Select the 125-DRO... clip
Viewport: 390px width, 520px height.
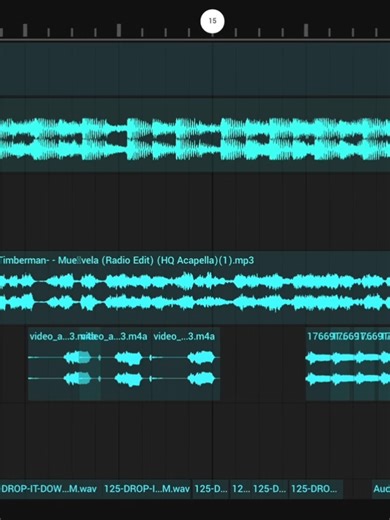point(315,489)
